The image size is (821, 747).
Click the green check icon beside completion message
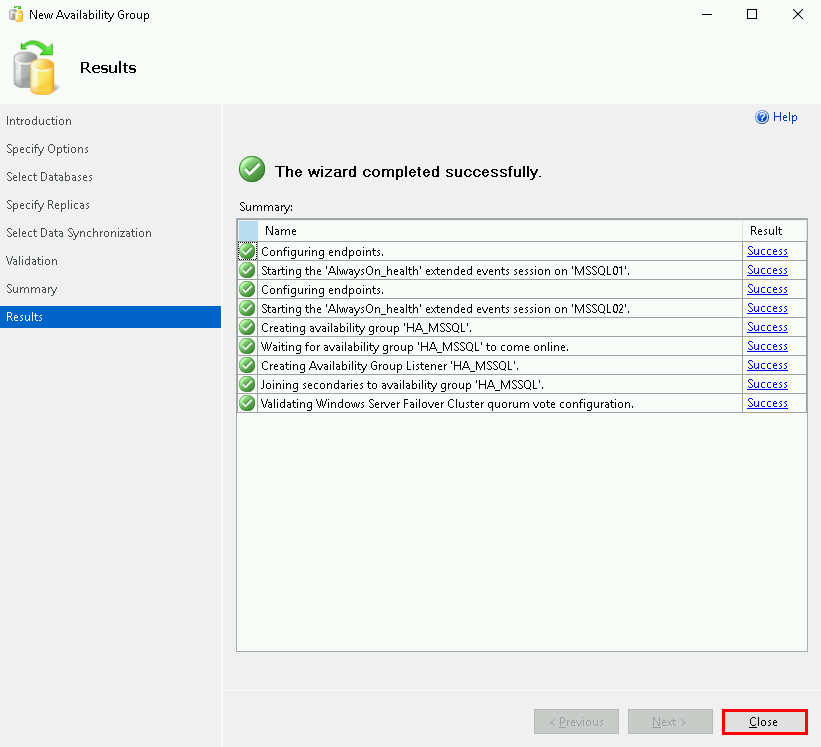point(252,170)
